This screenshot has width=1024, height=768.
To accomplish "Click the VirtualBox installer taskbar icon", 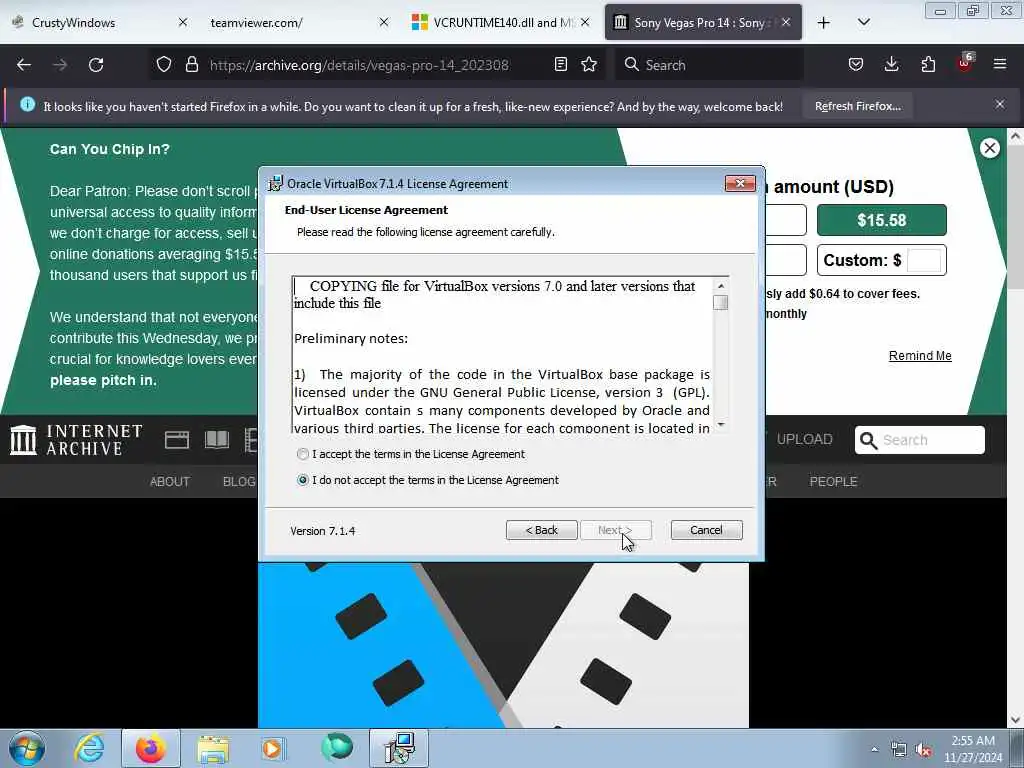I will pos(399,748).
